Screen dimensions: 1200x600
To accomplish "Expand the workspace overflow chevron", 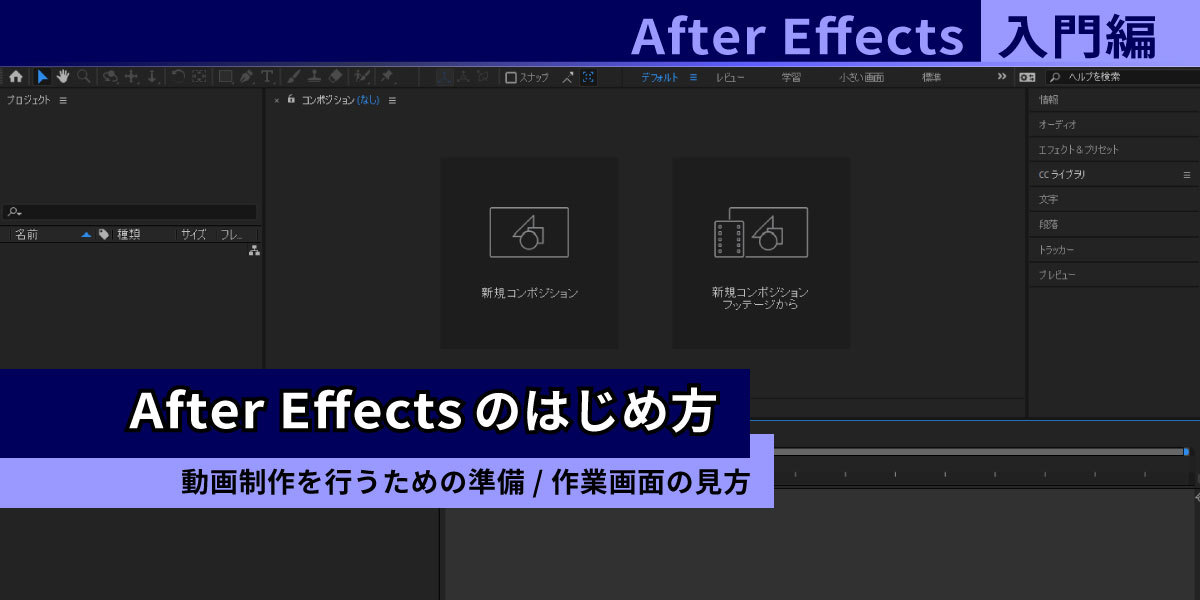I will (x=1002, y=76).
